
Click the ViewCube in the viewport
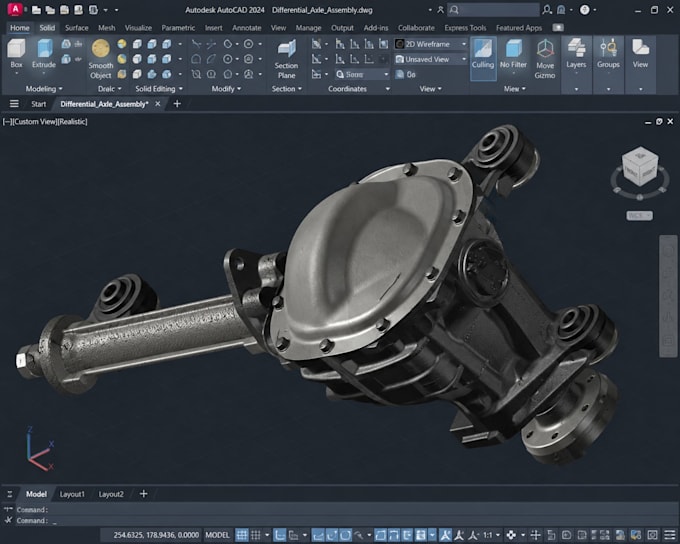640,167
